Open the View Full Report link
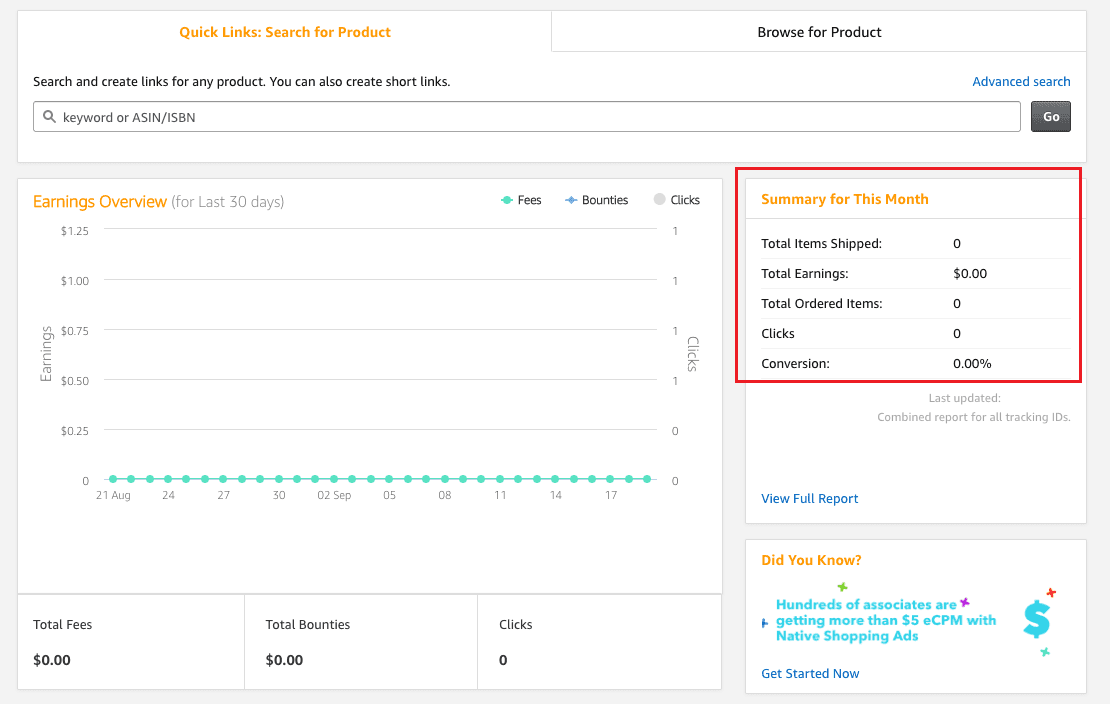The image size is (1118, 711). 810,499
